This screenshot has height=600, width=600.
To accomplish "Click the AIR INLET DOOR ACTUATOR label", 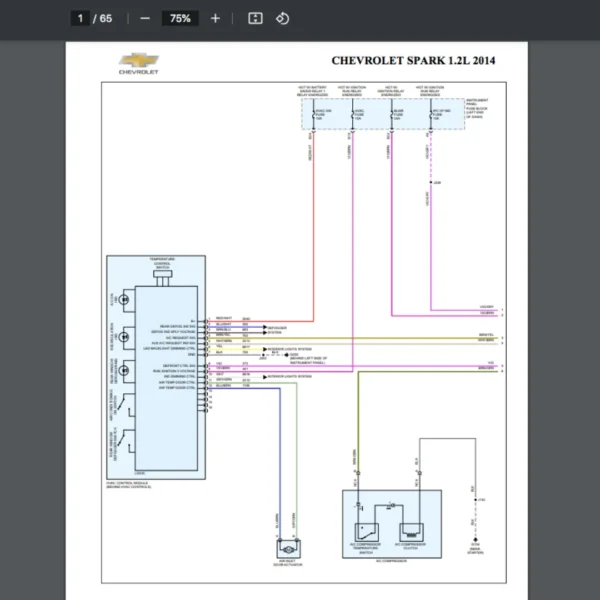I will (287, 562).
